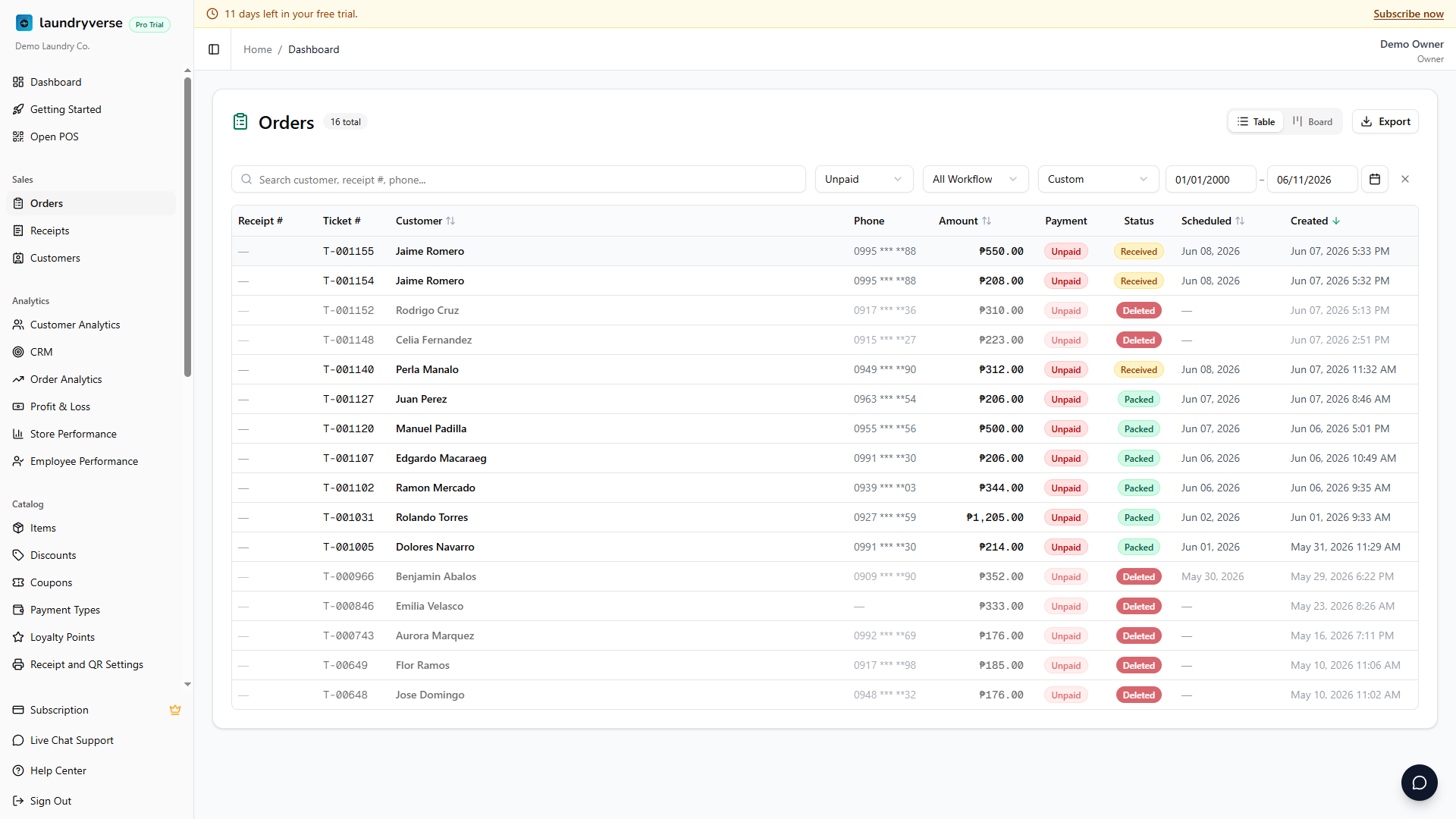This screenshot has height=819, width=1456.
Task: Click the Open POS QR icon
Action: (18, 136)
